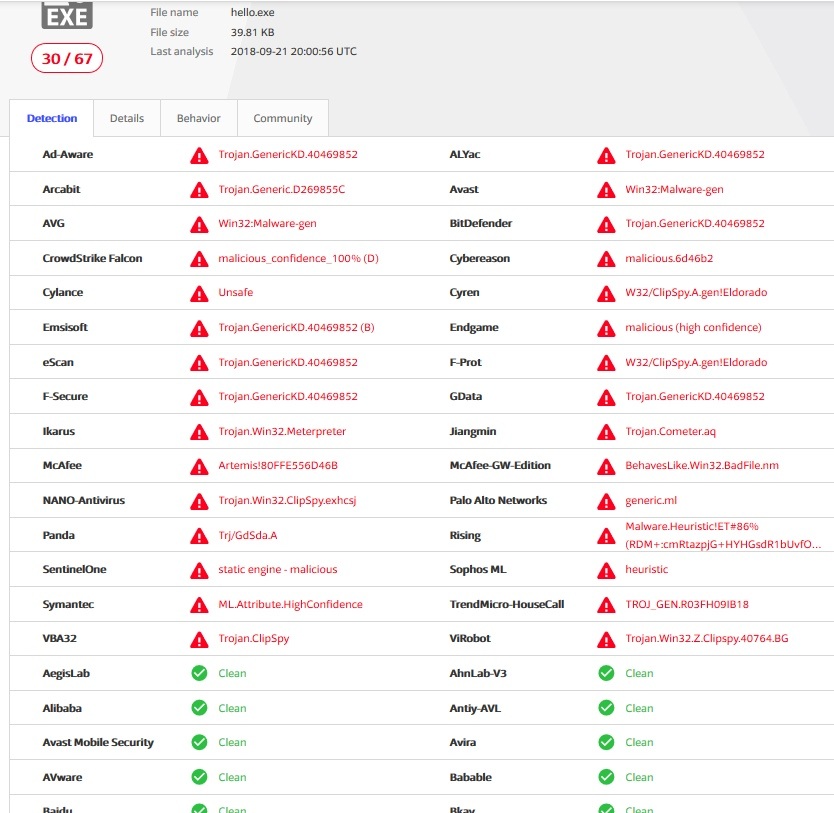Click the warning triangle in the Rising row
The height and width of the screenshot is (813, 834).
point(606,535)
